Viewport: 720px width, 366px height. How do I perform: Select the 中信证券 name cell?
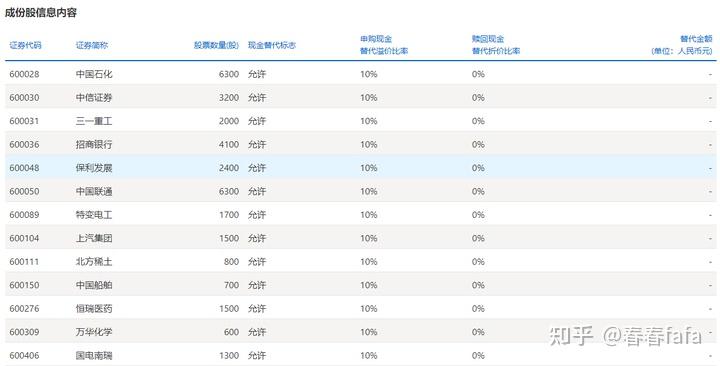[x=94, y=97]
